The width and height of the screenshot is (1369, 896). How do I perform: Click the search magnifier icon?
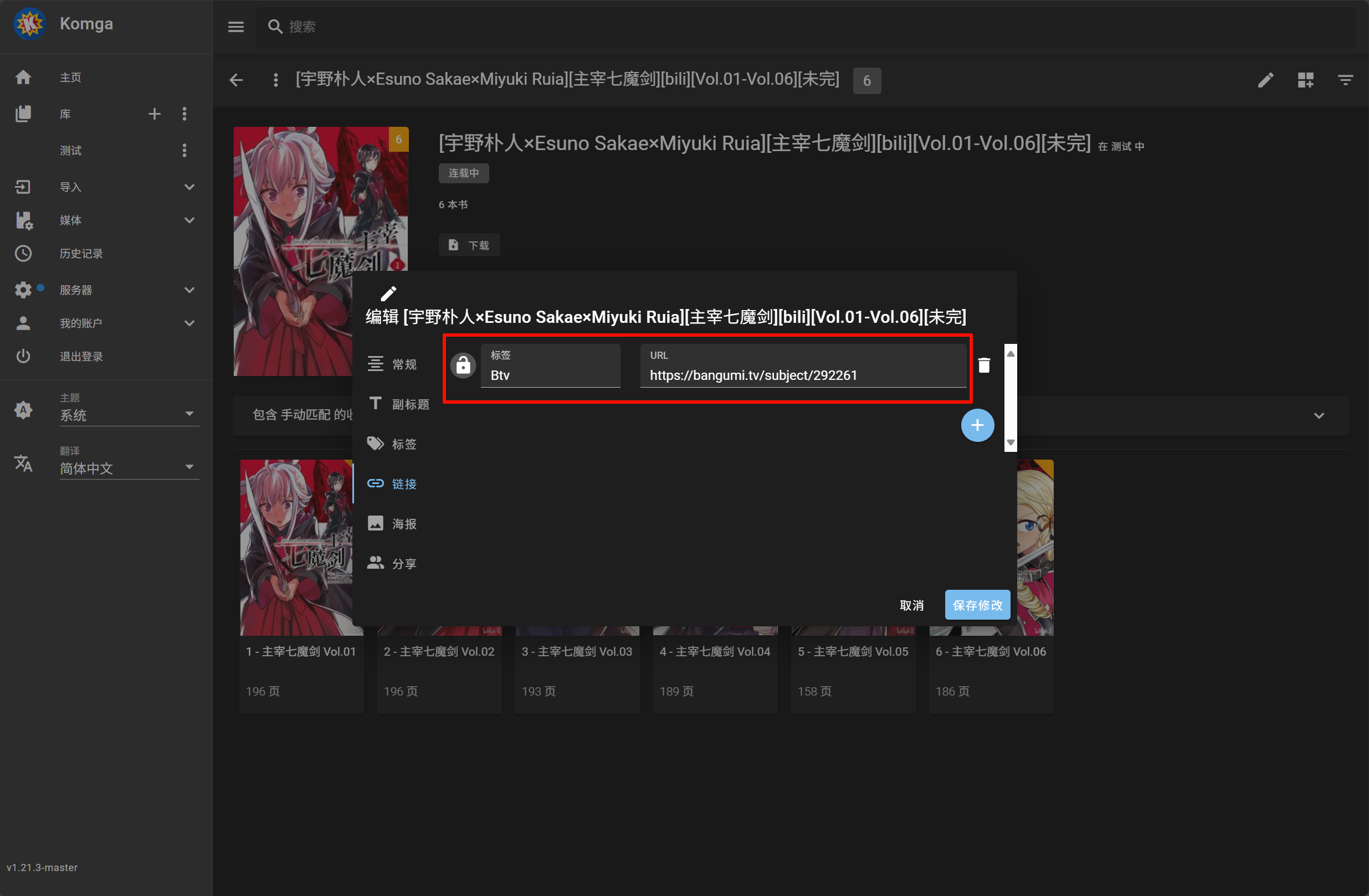click(275, 27)
